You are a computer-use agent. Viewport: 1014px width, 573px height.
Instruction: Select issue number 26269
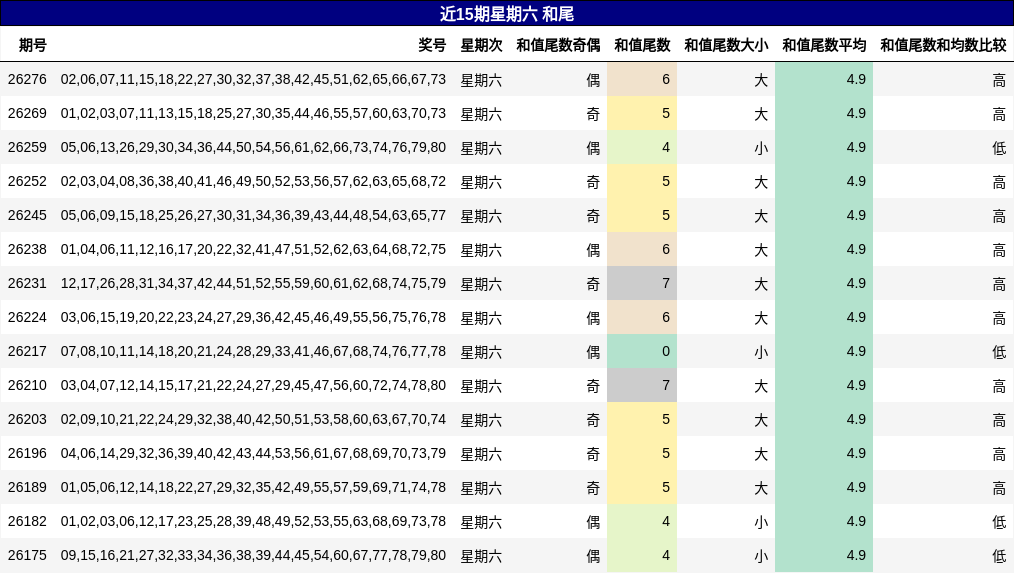point(27,114)
